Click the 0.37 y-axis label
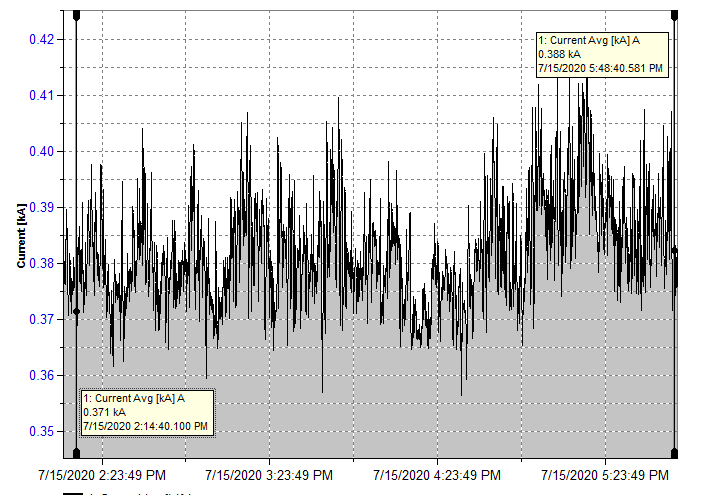 point(42,319)
